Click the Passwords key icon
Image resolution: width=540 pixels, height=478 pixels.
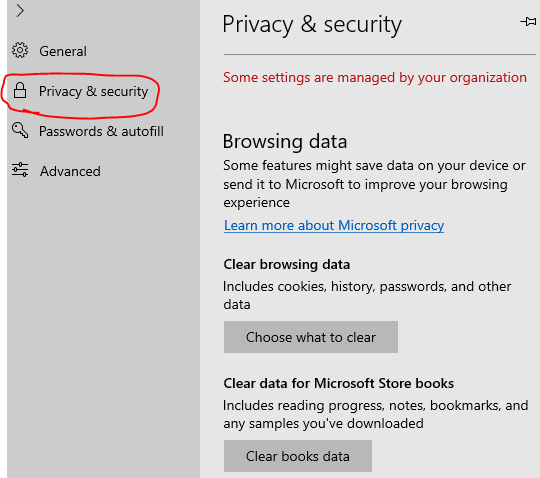click(20, 131)
